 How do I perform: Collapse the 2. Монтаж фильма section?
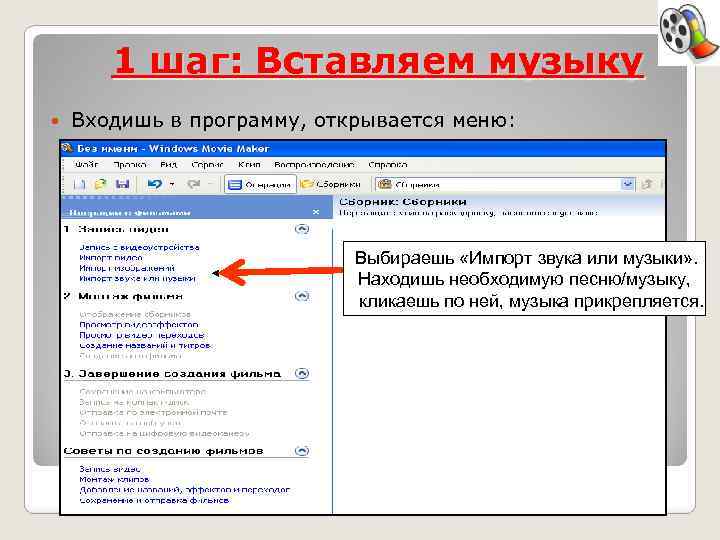point(302,296)
